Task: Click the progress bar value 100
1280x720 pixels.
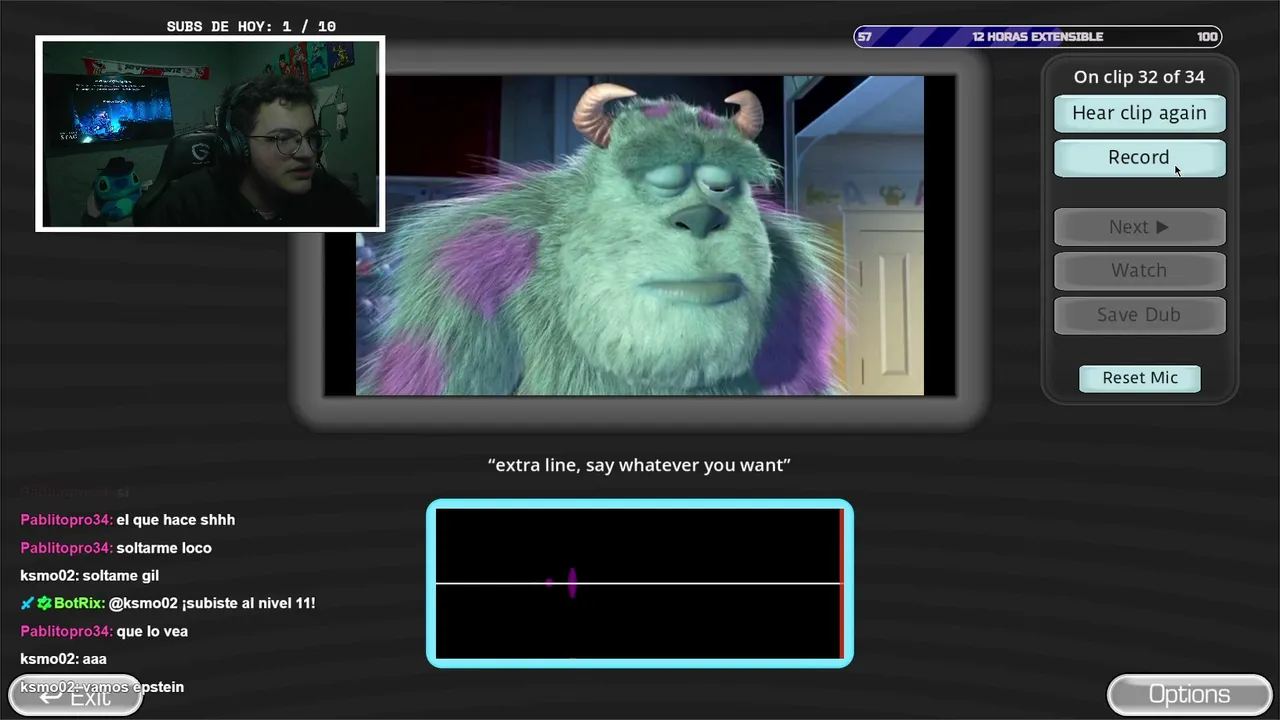Action: [x=1207, y=37]
